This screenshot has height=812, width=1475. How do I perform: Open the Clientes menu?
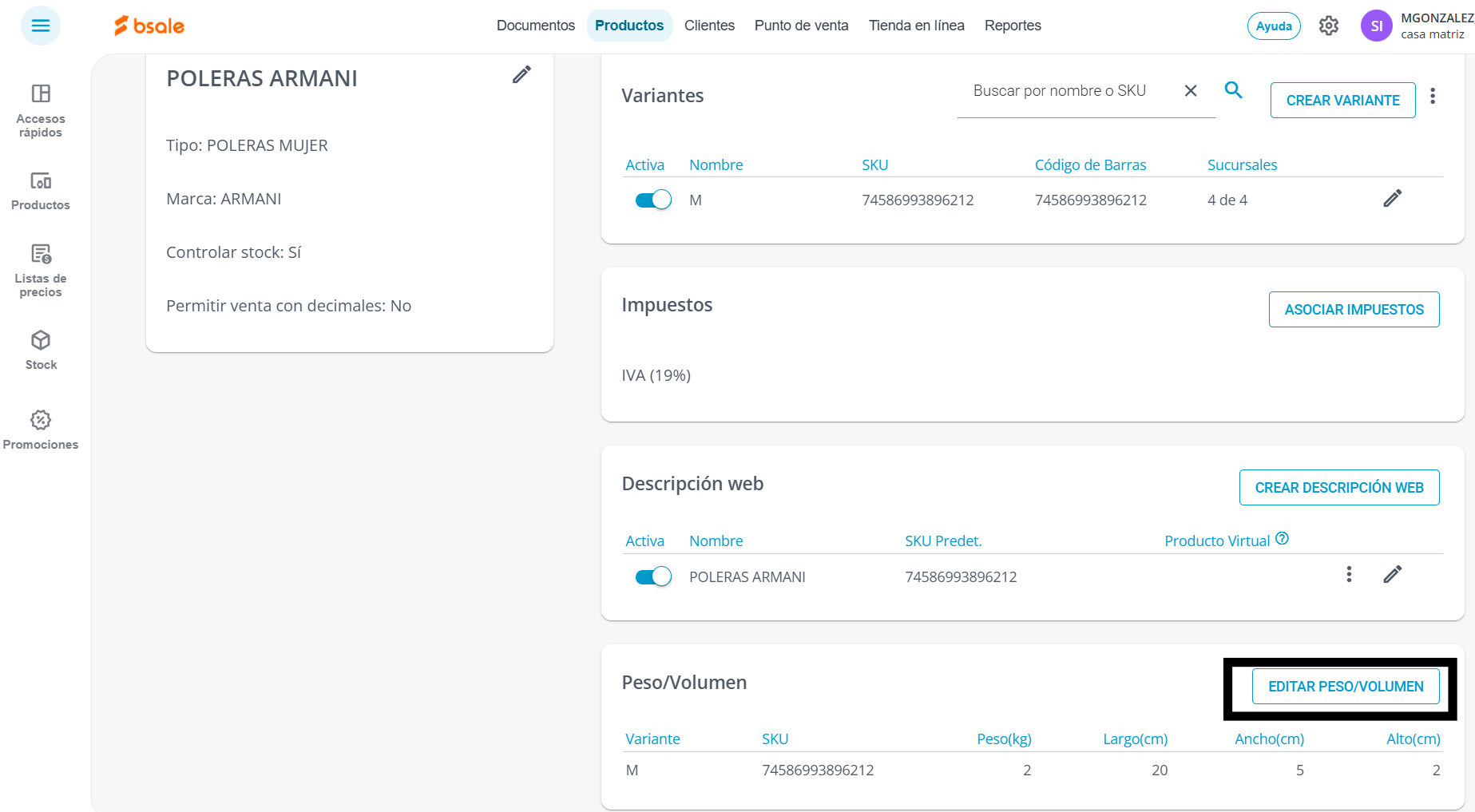coord(709,26)
